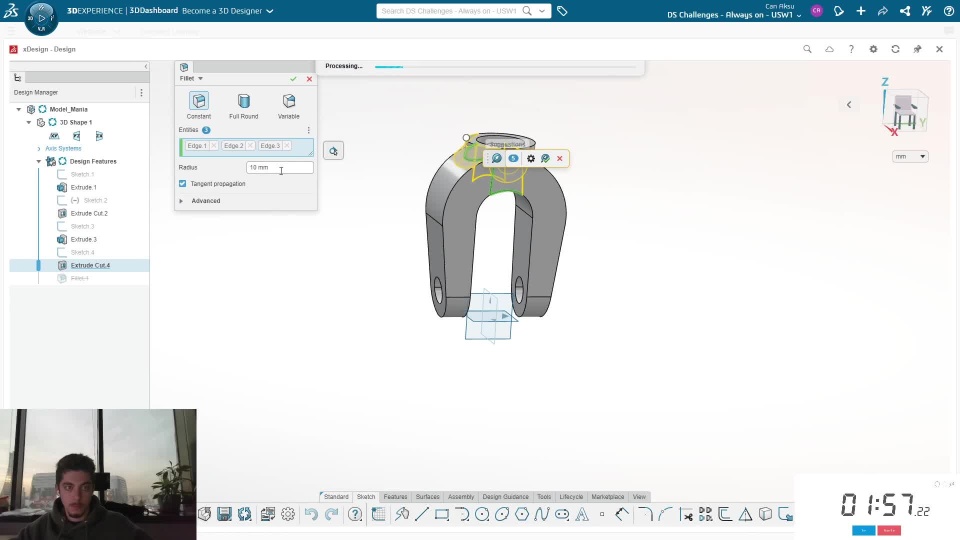Collapse the 3D Shape 1 node
960x540 pixels.
pyautogui.click(x=29, y=122)
